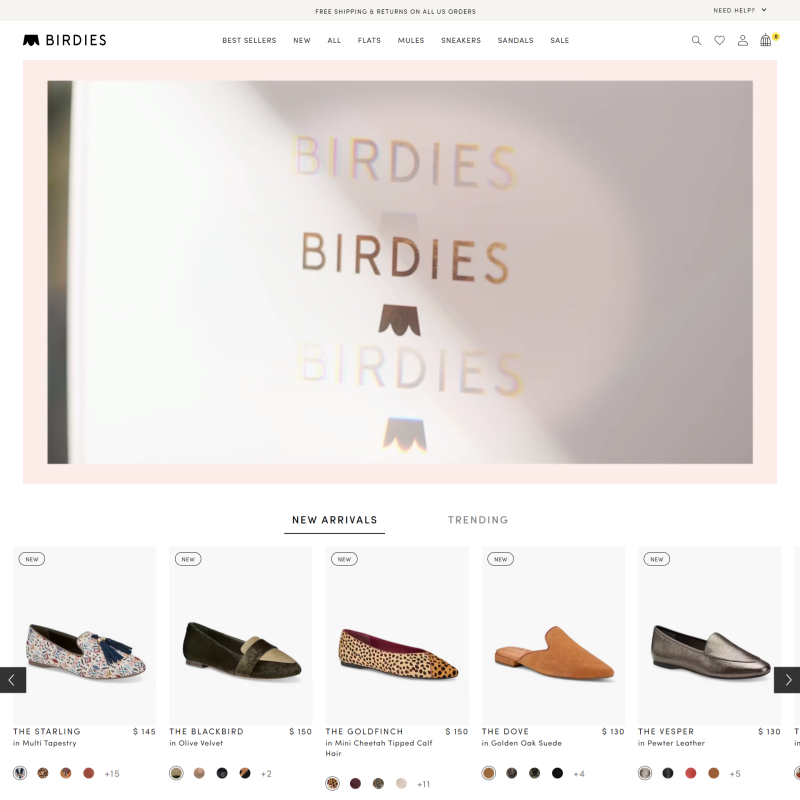Screen dimensions: 800x800
Task: Open The Dove product title
Action: [505, 731]
